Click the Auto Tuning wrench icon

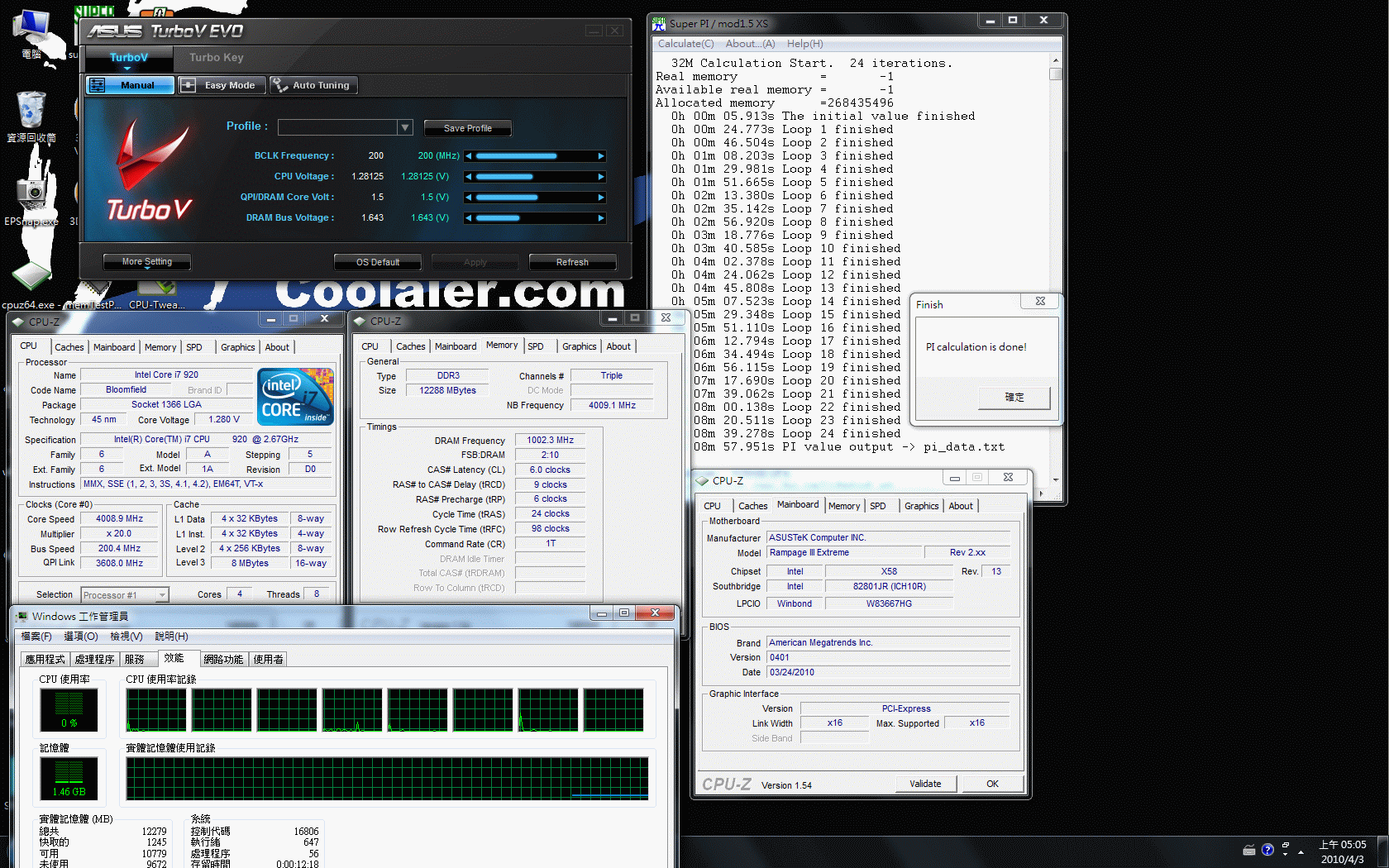click(279, 85)
